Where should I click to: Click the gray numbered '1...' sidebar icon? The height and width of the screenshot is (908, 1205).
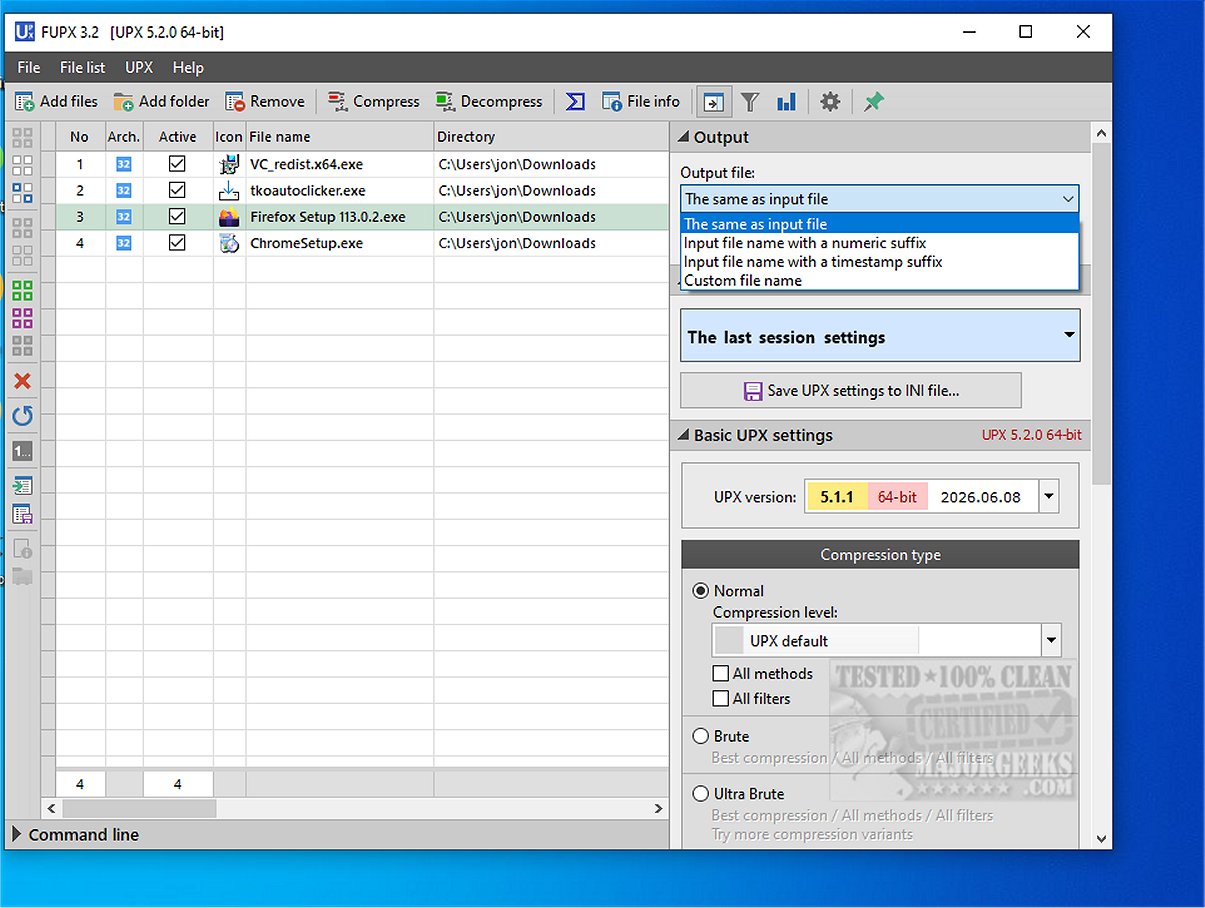[22, 451]
